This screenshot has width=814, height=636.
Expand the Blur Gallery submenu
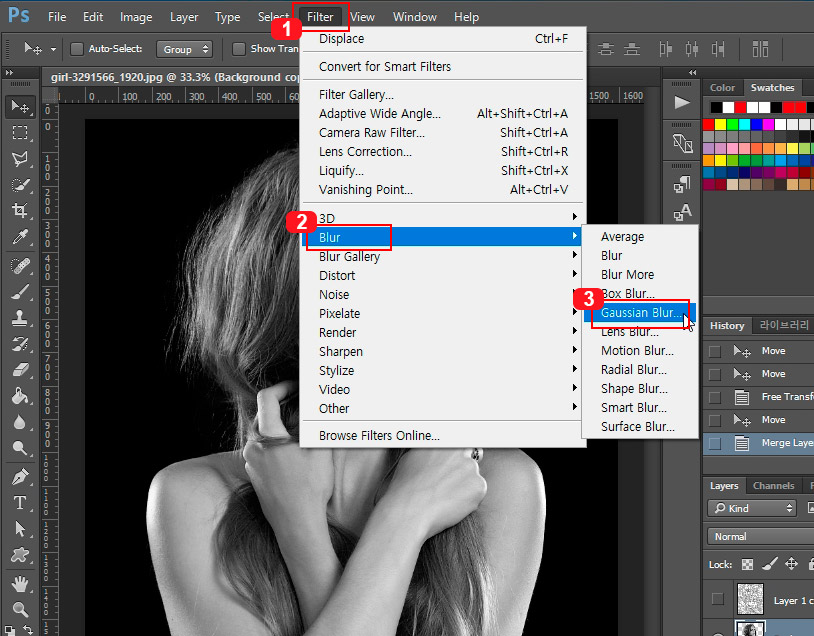pos(443,256)
